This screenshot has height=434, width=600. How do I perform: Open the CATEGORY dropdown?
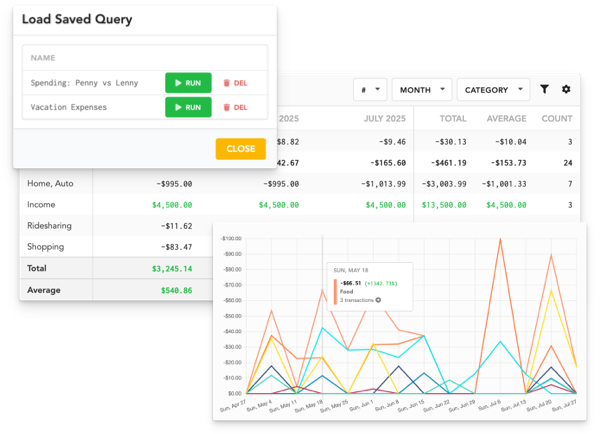click(493, 90)
